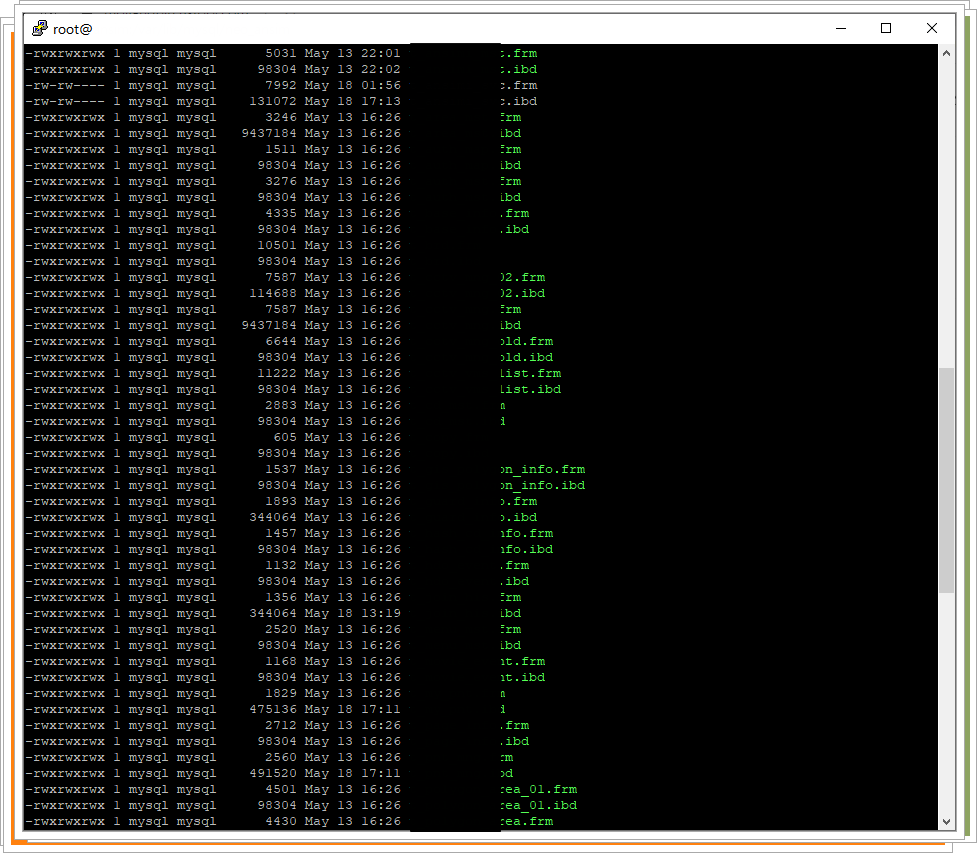The width and height of the screenshot is (977, 853).
Task: Click the nfo.ibd filename
Action: [527, 550]
